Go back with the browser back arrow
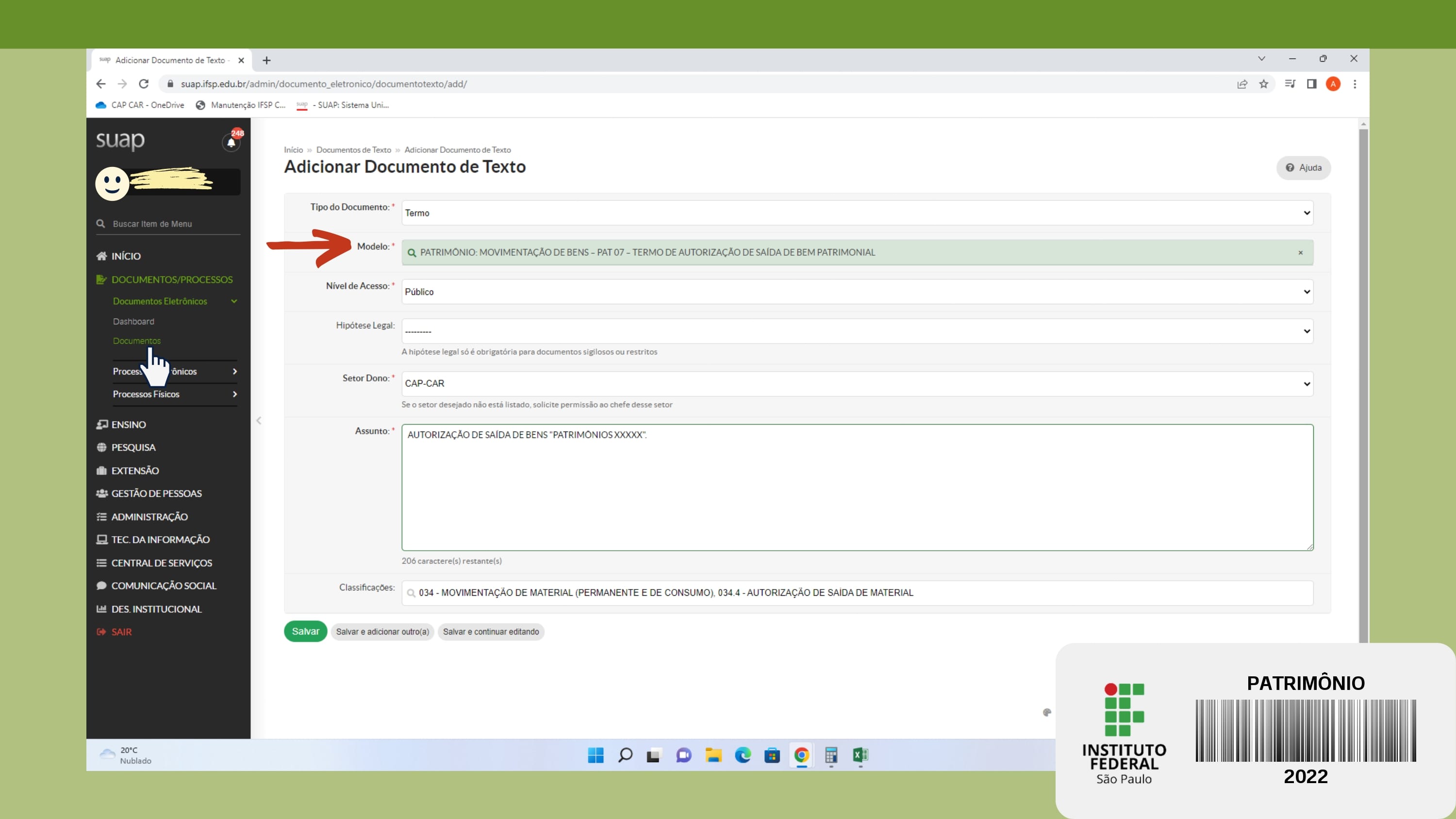 pyautogui.click(x=100, y=84)
